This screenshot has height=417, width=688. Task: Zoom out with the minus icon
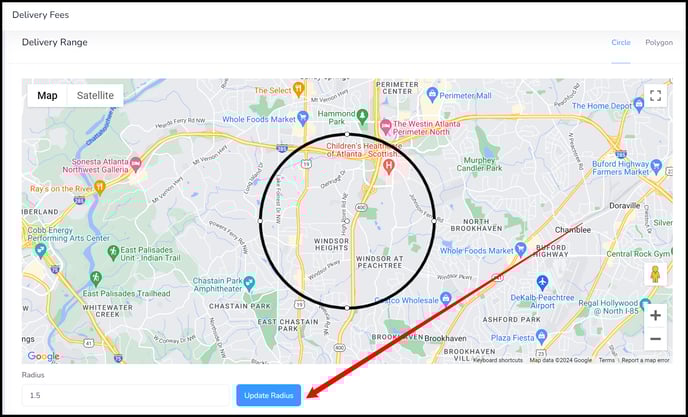tap(655, 339)
